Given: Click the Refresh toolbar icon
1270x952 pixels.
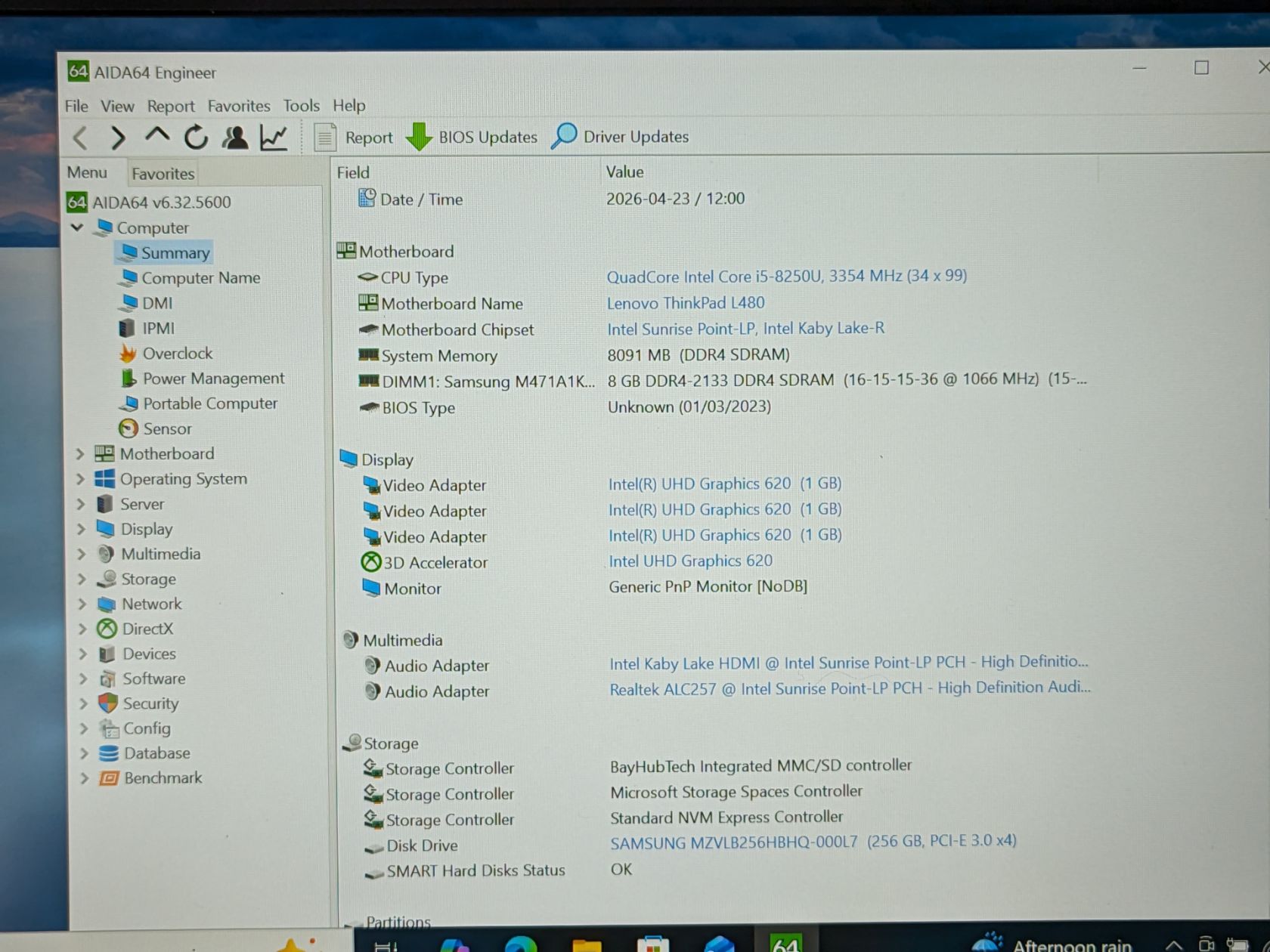Looking at the screenshot, I should 196,137.
